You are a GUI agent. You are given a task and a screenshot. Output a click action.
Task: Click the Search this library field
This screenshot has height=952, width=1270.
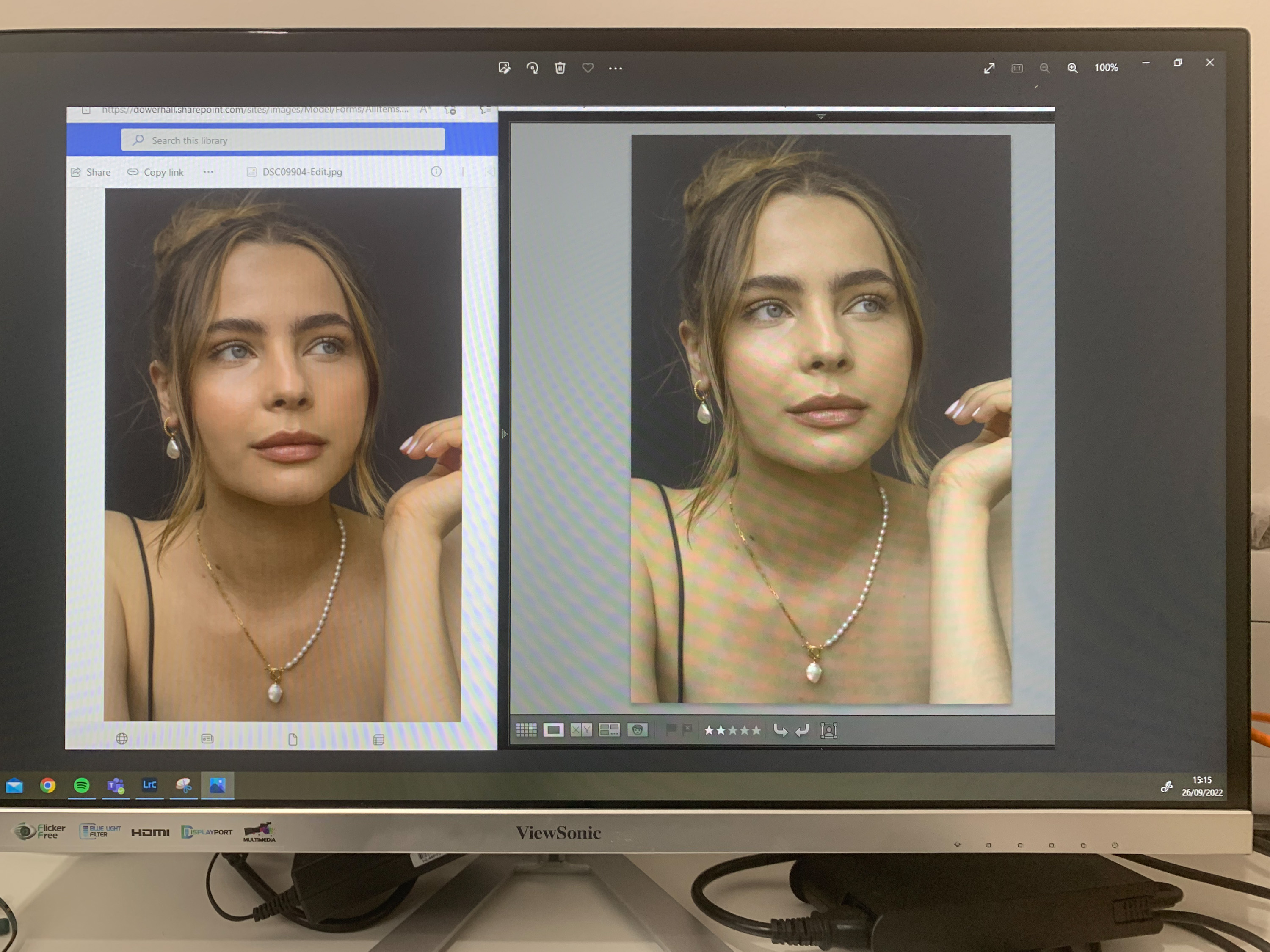point(282,140)
